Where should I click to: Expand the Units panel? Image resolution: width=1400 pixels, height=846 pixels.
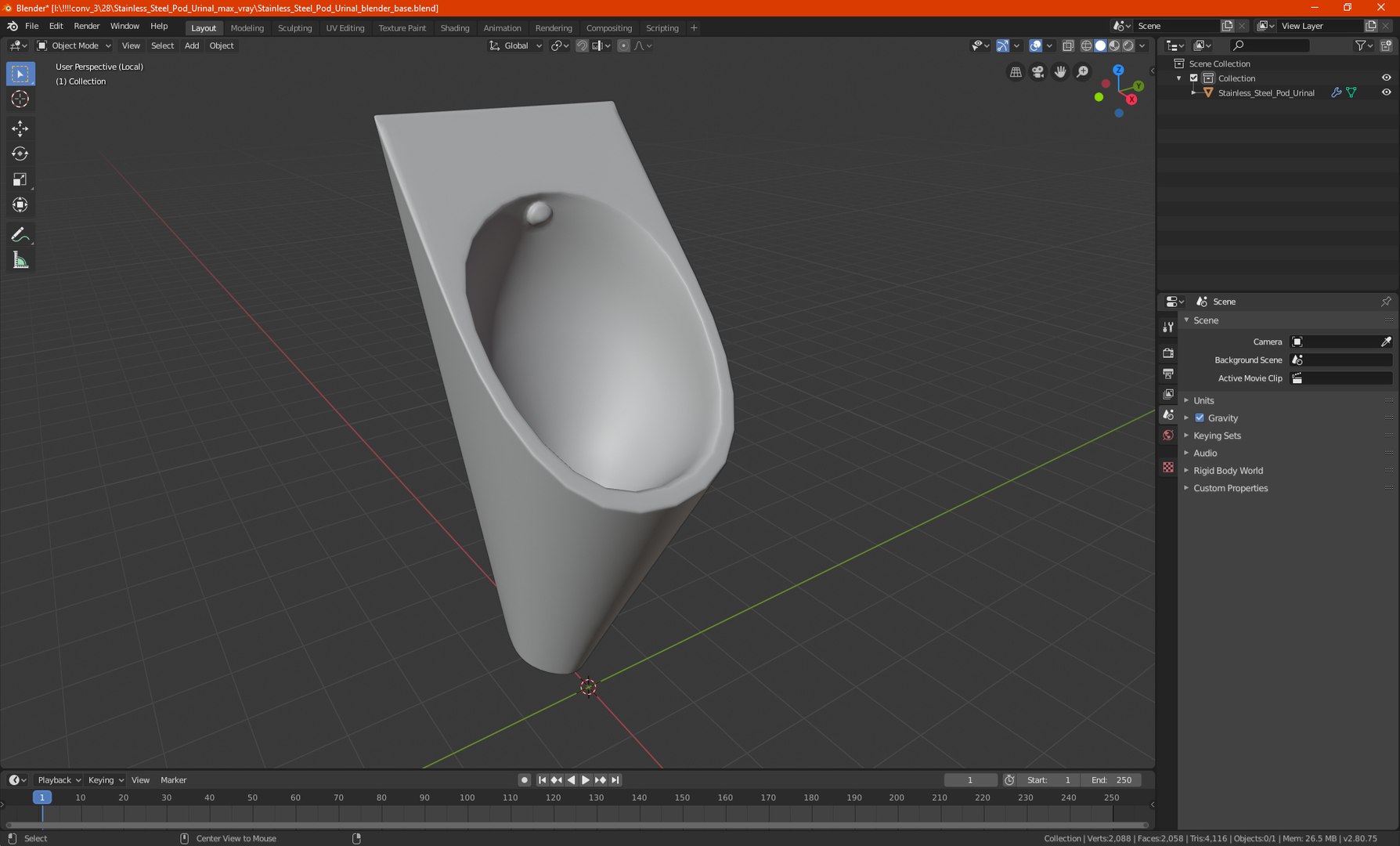pyautogui.click(x=1203, y=400)
